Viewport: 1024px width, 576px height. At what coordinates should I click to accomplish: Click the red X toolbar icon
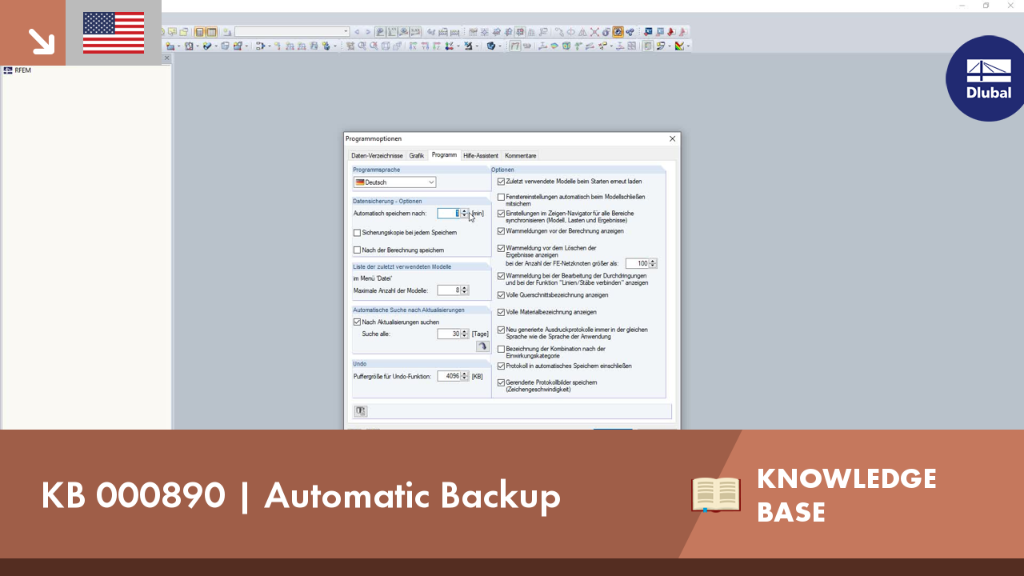pyautogui.click(x=594, y=31)
